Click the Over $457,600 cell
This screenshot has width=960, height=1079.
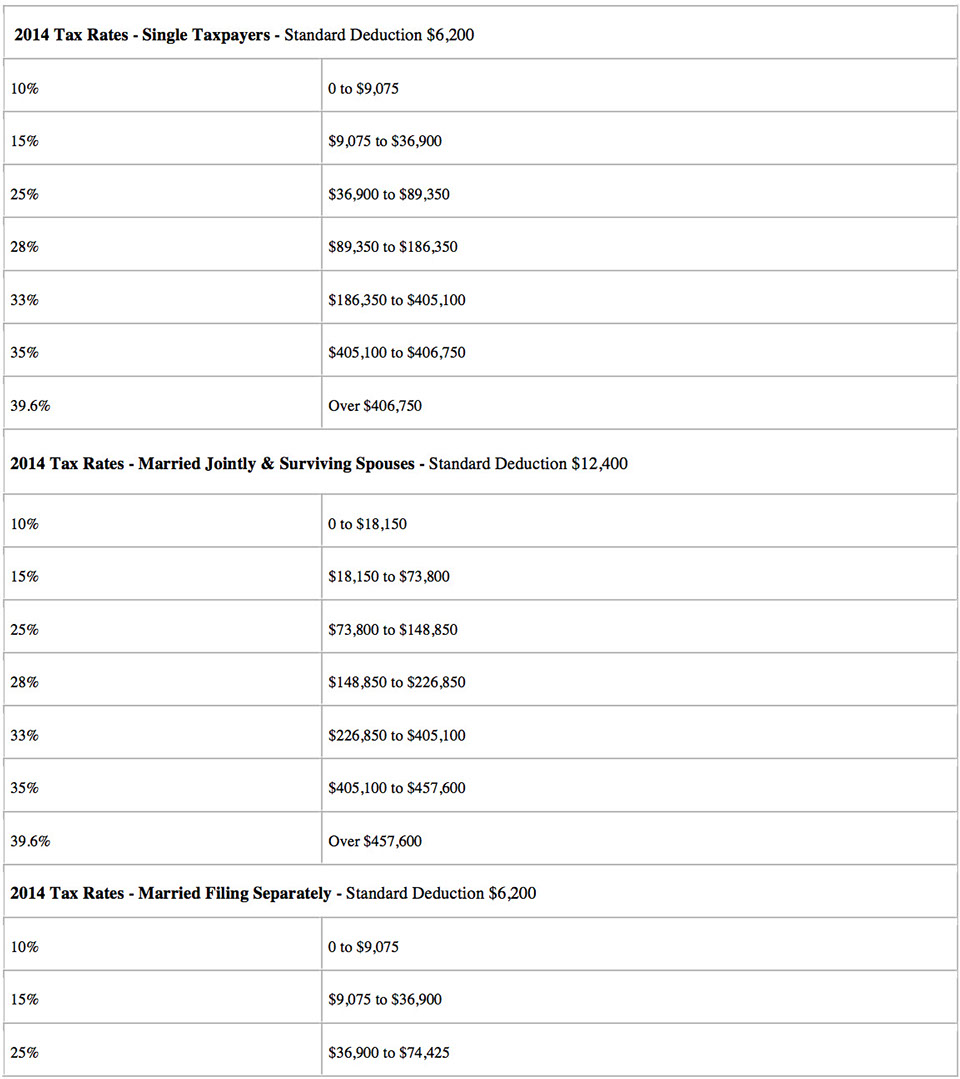(375, 841)
